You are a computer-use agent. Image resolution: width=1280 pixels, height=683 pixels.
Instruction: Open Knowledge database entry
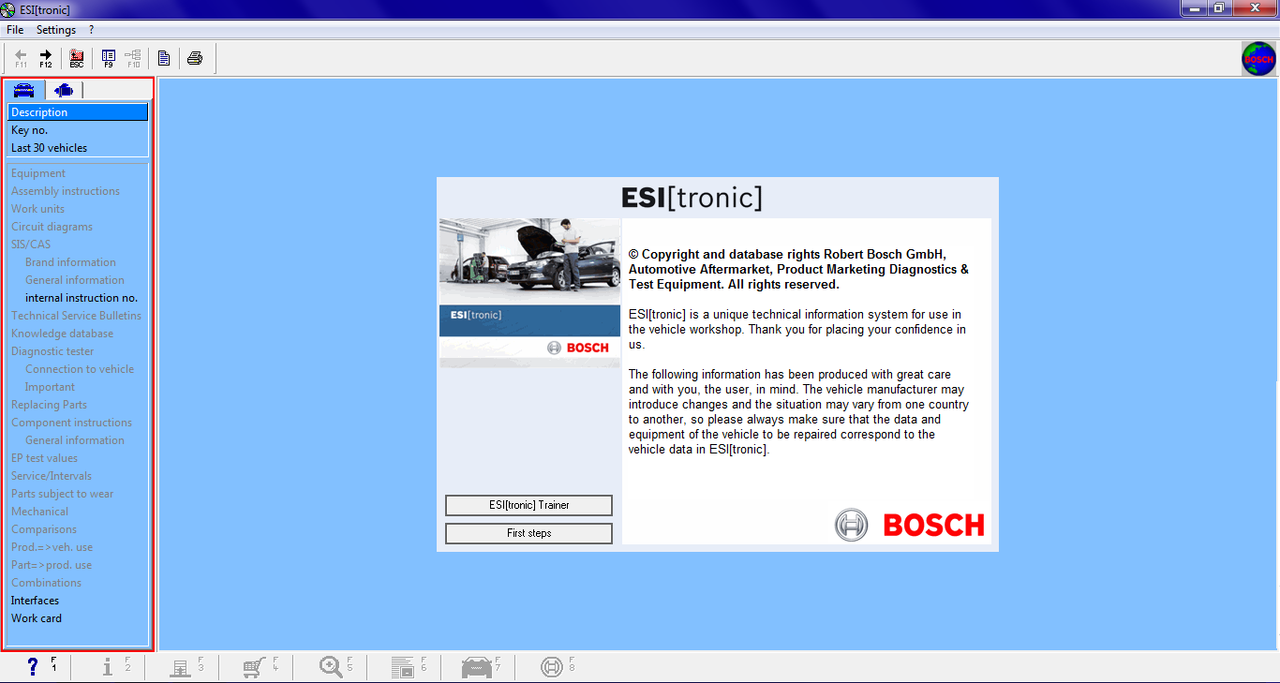pyautogui.click(x=62, y=334)
